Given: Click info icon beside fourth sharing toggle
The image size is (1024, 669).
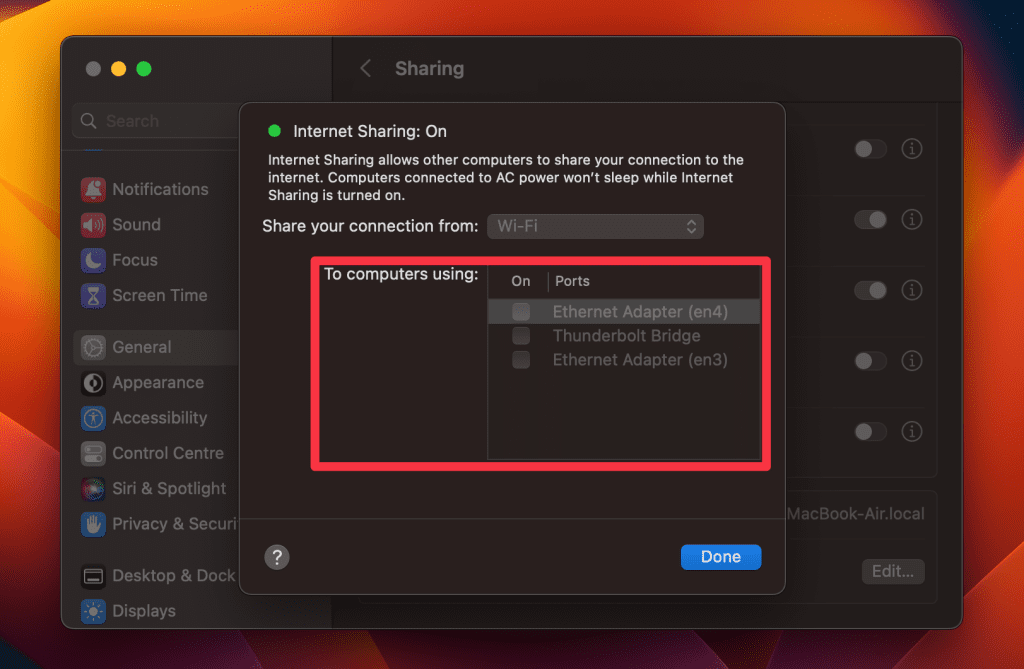Looking at the screenshot, I should pyautogui.click(x=912, y=361).
